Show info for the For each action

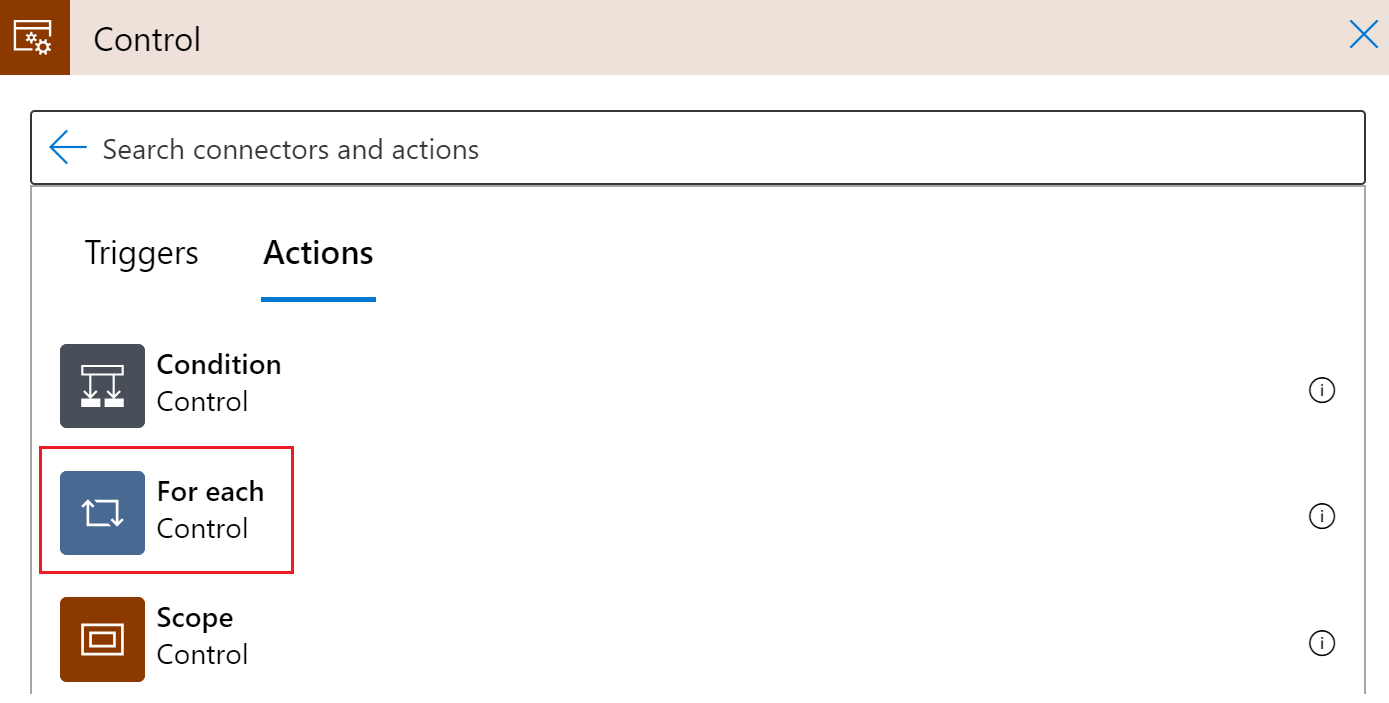coord(1321,516)
